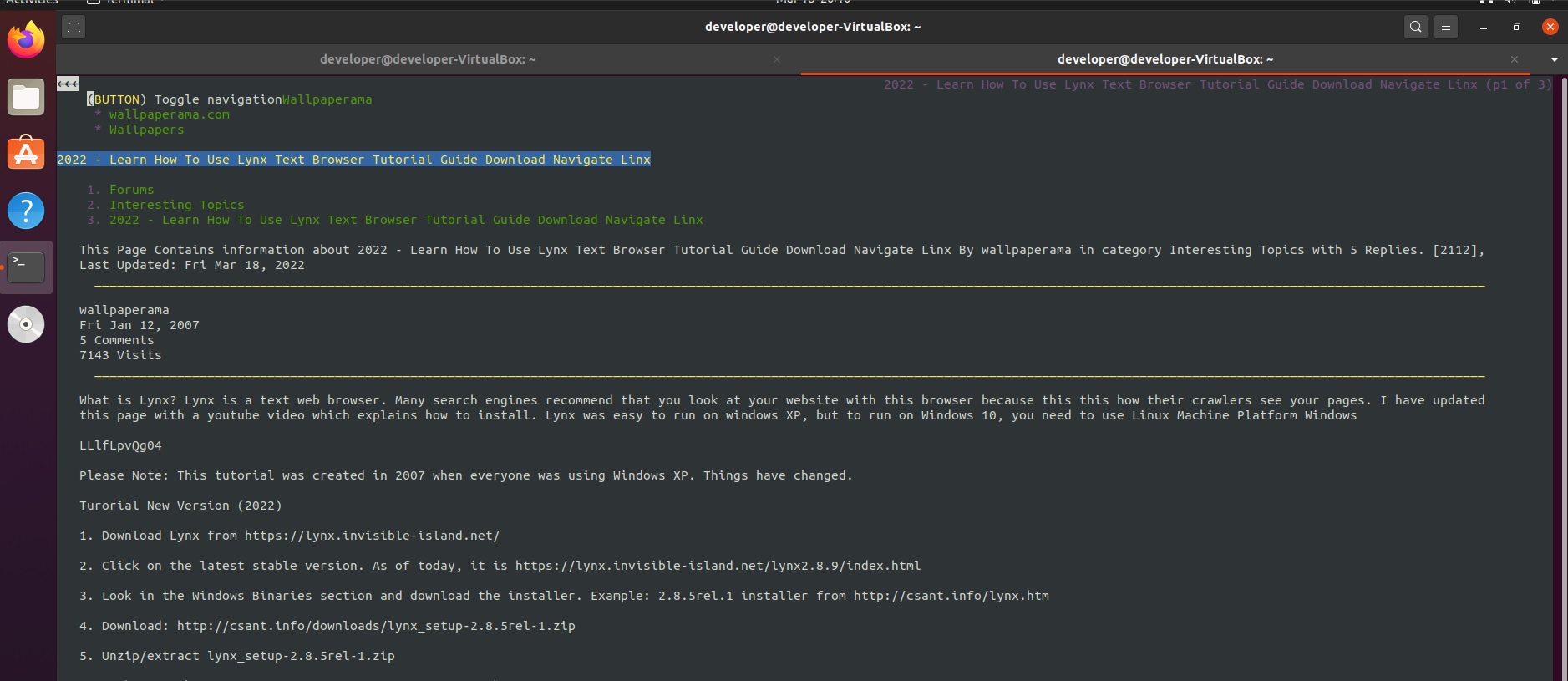Expand the tab list dropdown arrow
This screenshot has height=681, width=1568.
click(x=1554, y=59)
